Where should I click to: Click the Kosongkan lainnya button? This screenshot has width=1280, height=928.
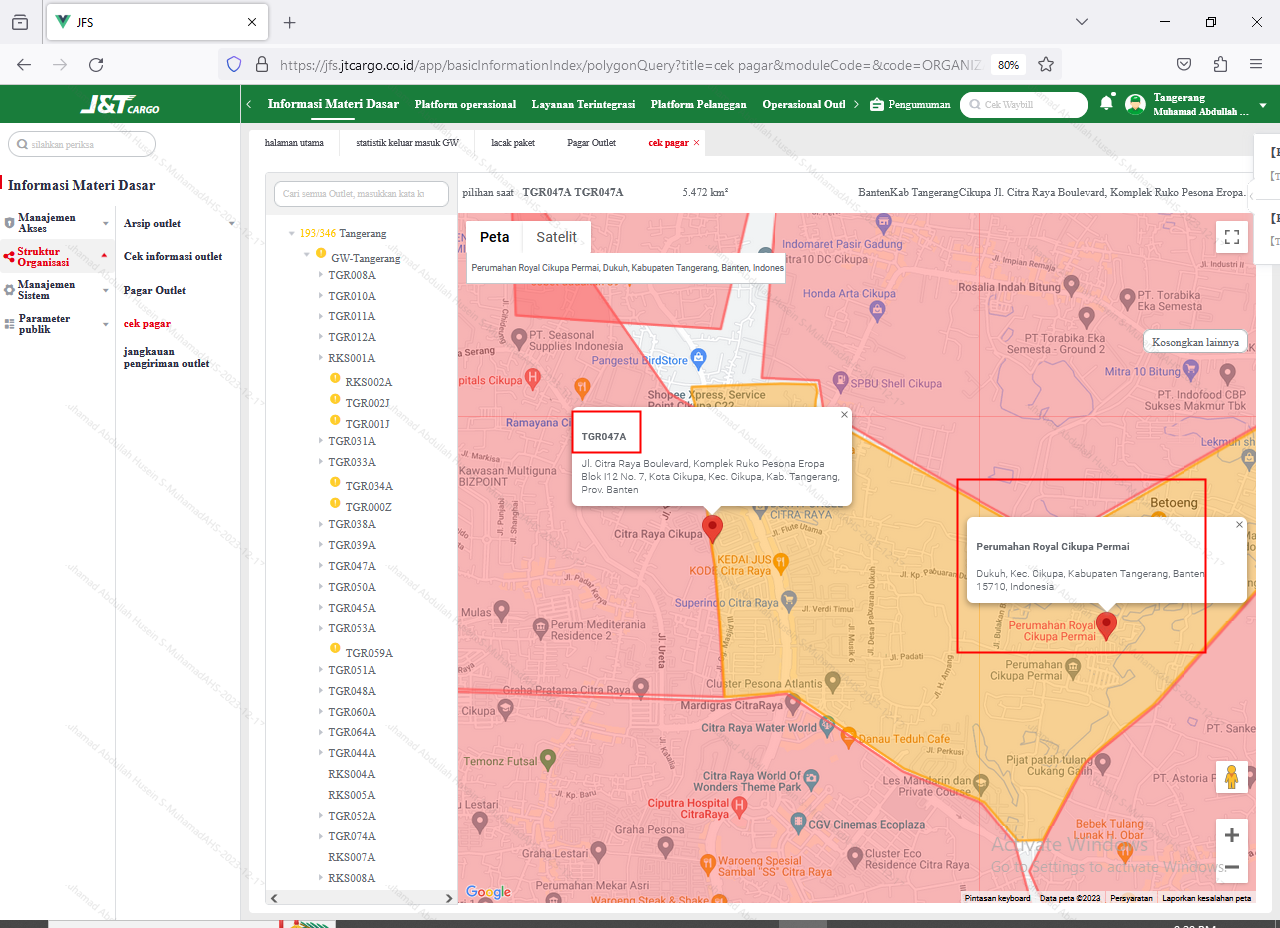pyautogui.click(x=1195, y=342)
